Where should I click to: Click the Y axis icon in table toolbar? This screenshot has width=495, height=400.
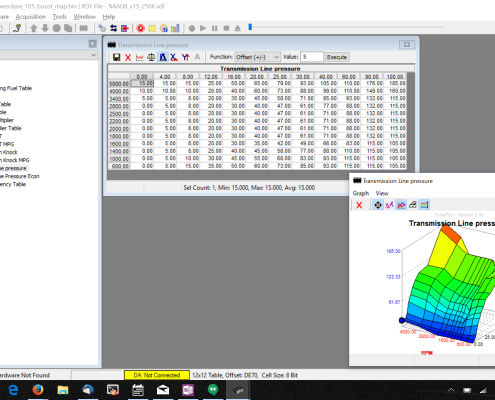(x=186, y=57)
